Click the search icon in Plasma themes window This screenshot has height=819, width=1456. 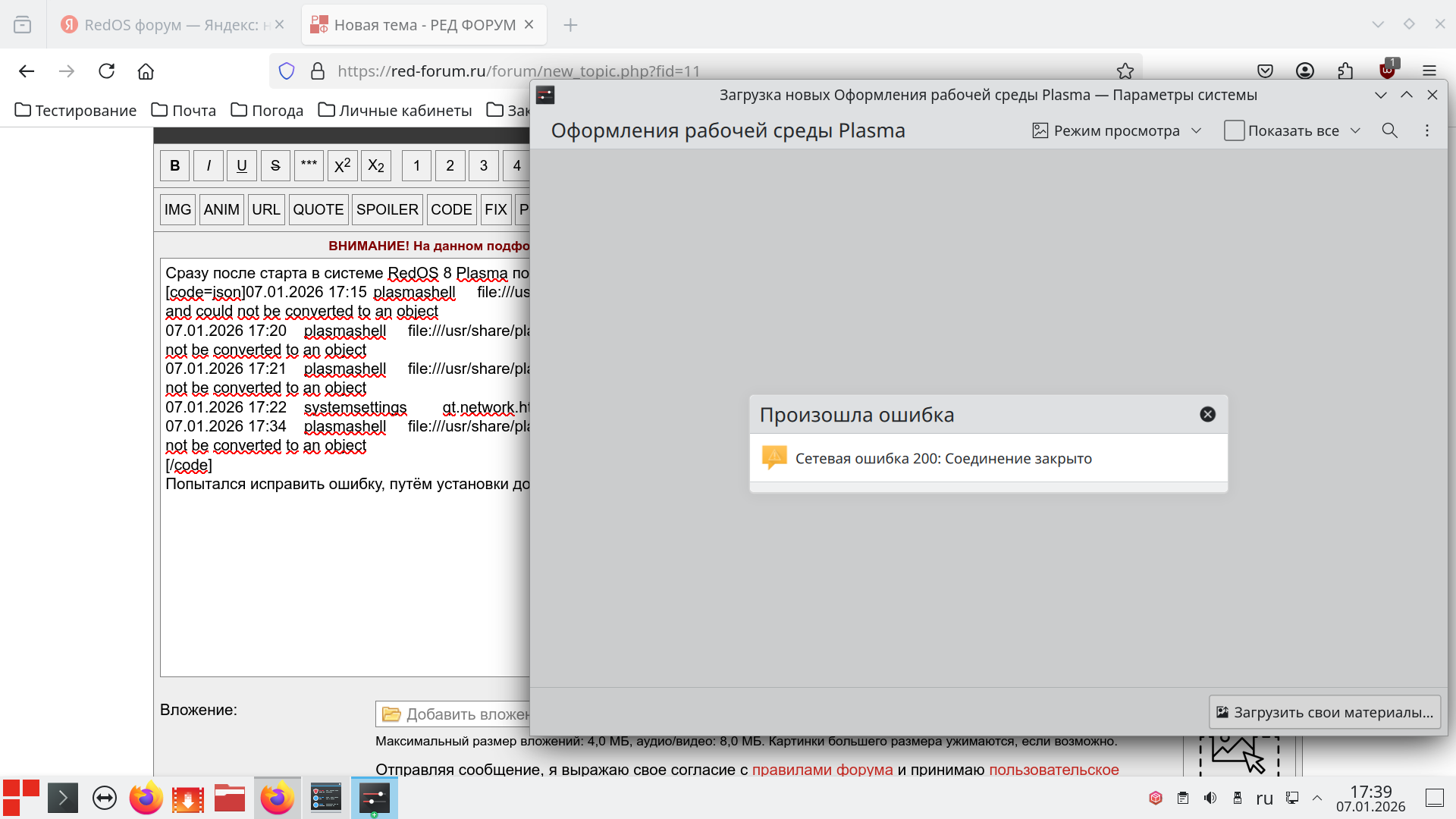click(x=1389, y=130)
